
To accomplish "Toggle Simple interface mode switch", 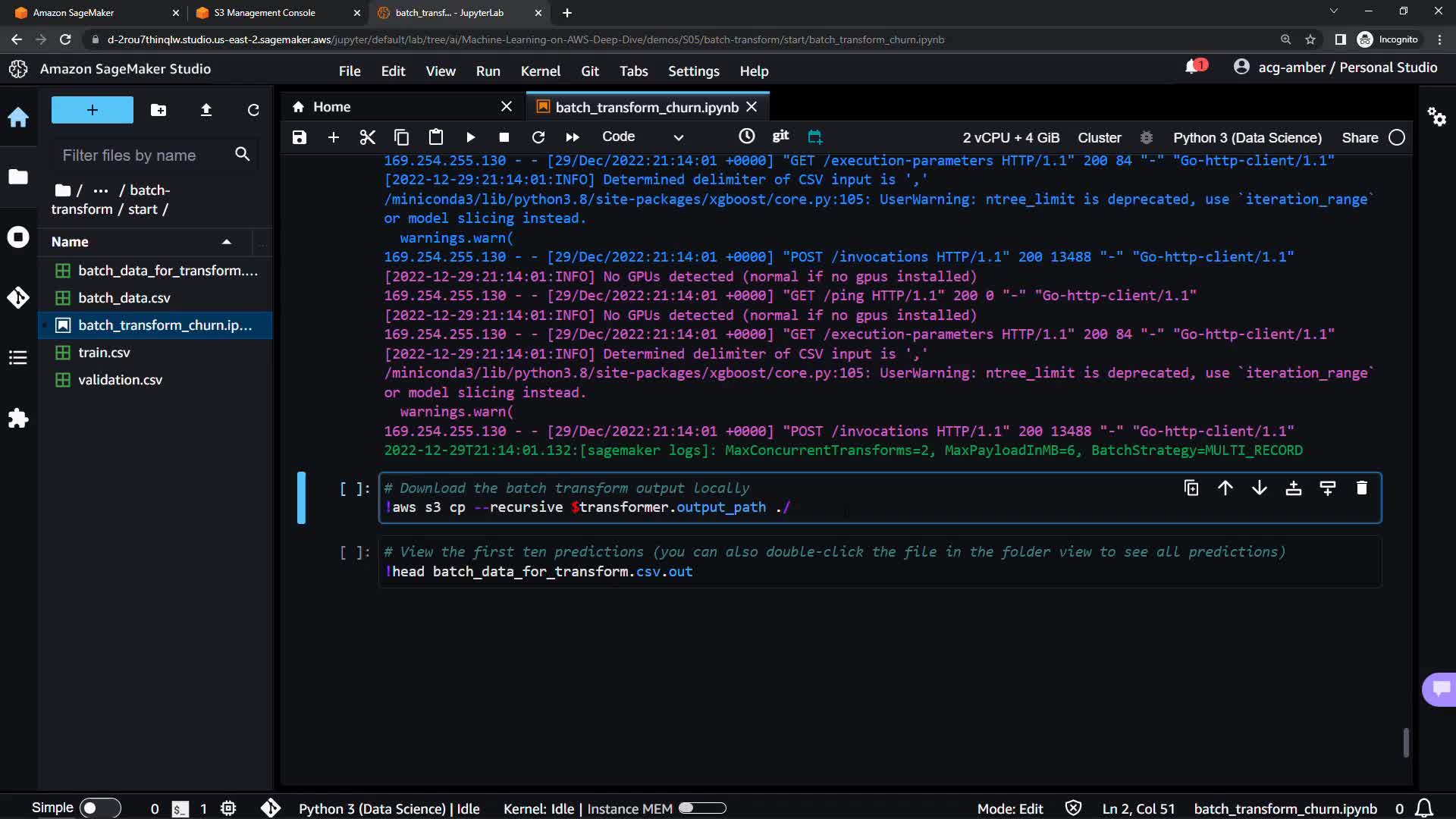I will click(99, 808).
